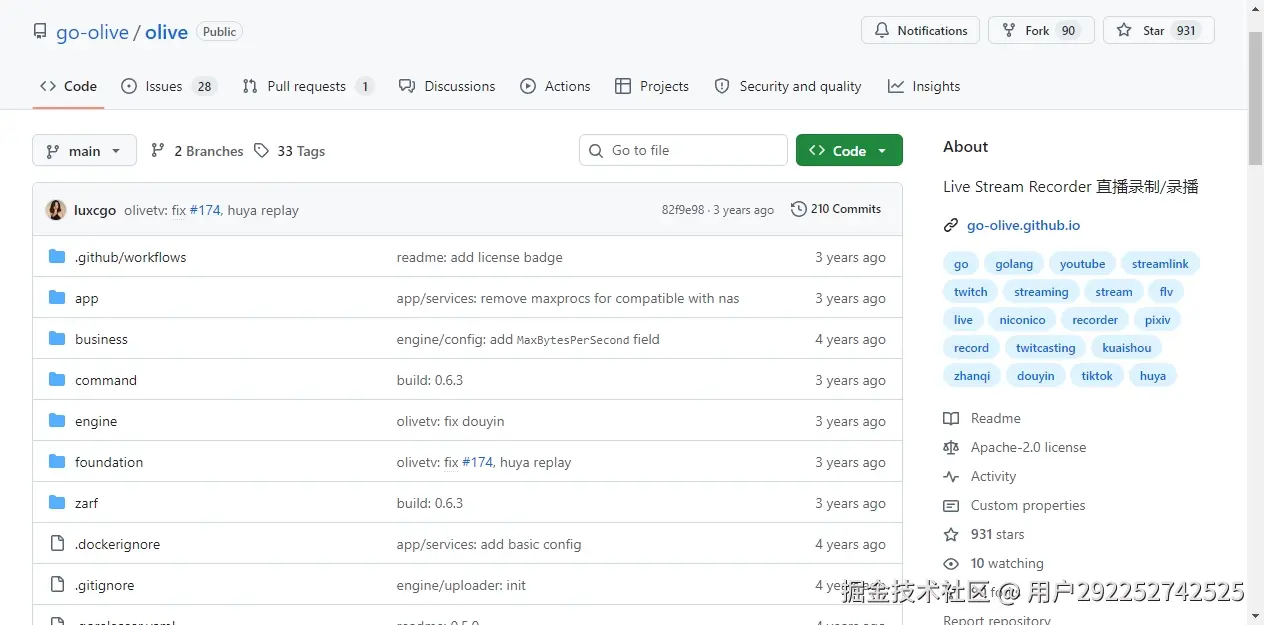Click the Fork icon
Screen dimensions: 1264x625
(1009, 31)
